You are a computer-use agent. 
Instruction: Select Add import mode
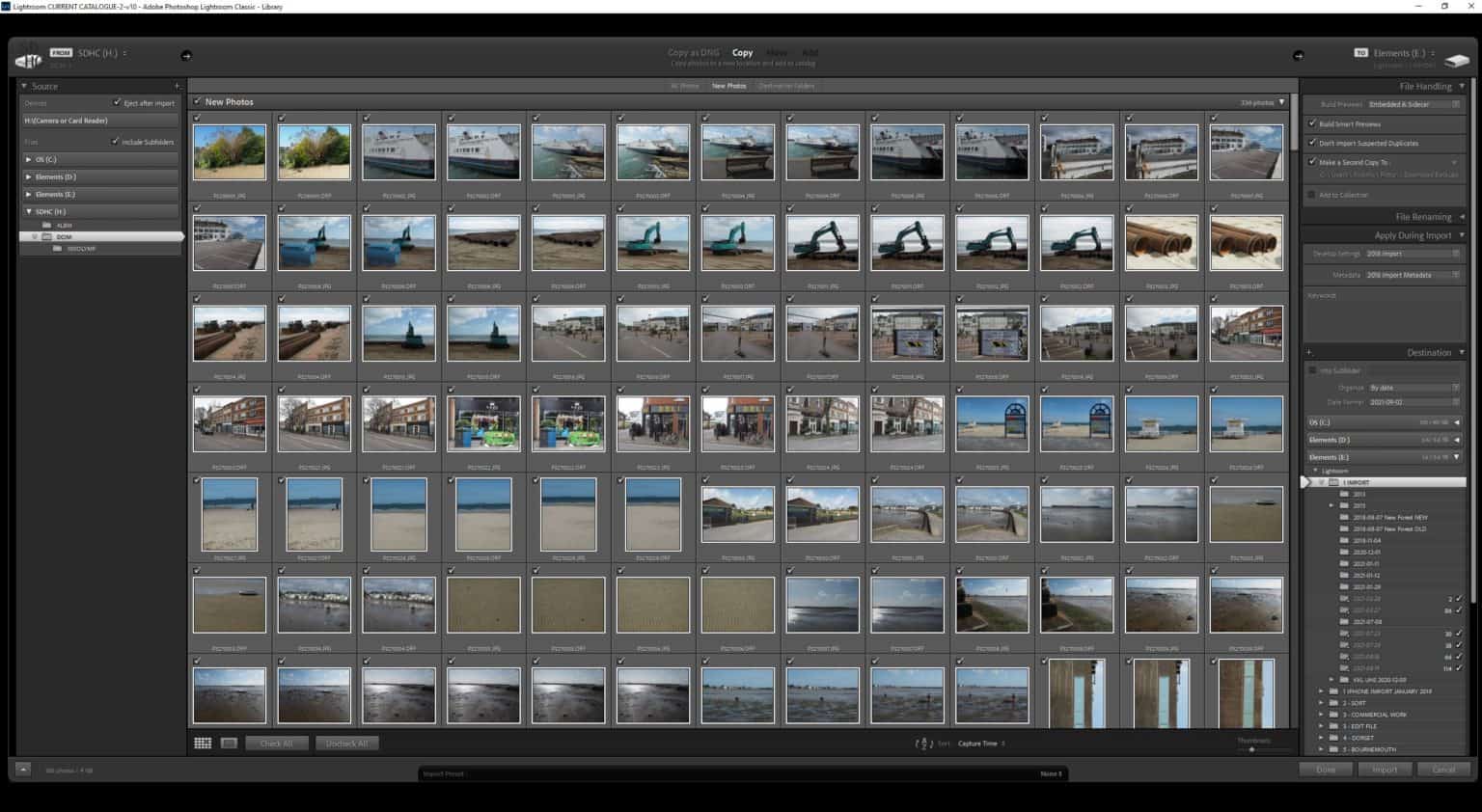[810, 53]
